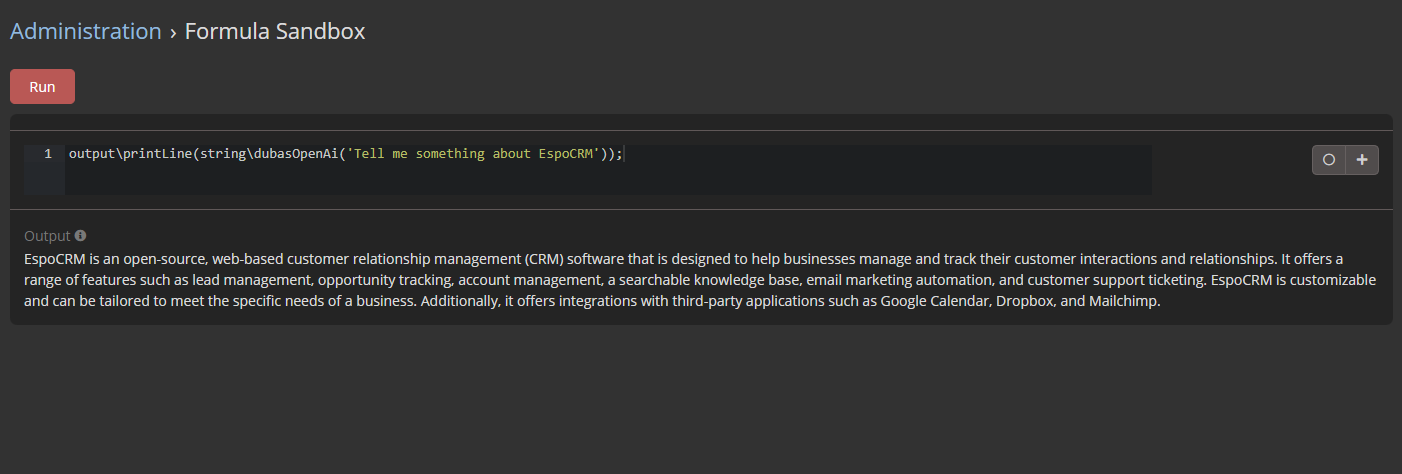
Task: Click the 'Formula Sandbox' page title
Action: (x=275, y=31)
